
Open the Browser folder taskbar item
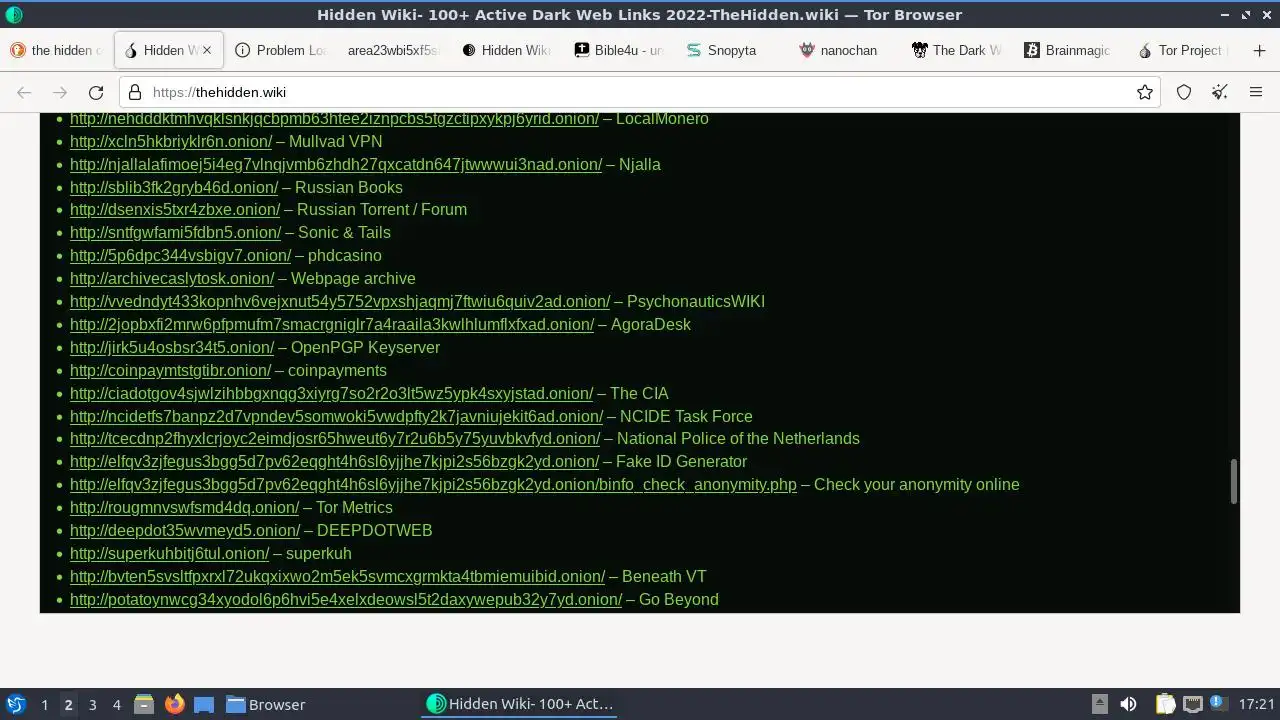pyautogui.click(x=265, y=704)
